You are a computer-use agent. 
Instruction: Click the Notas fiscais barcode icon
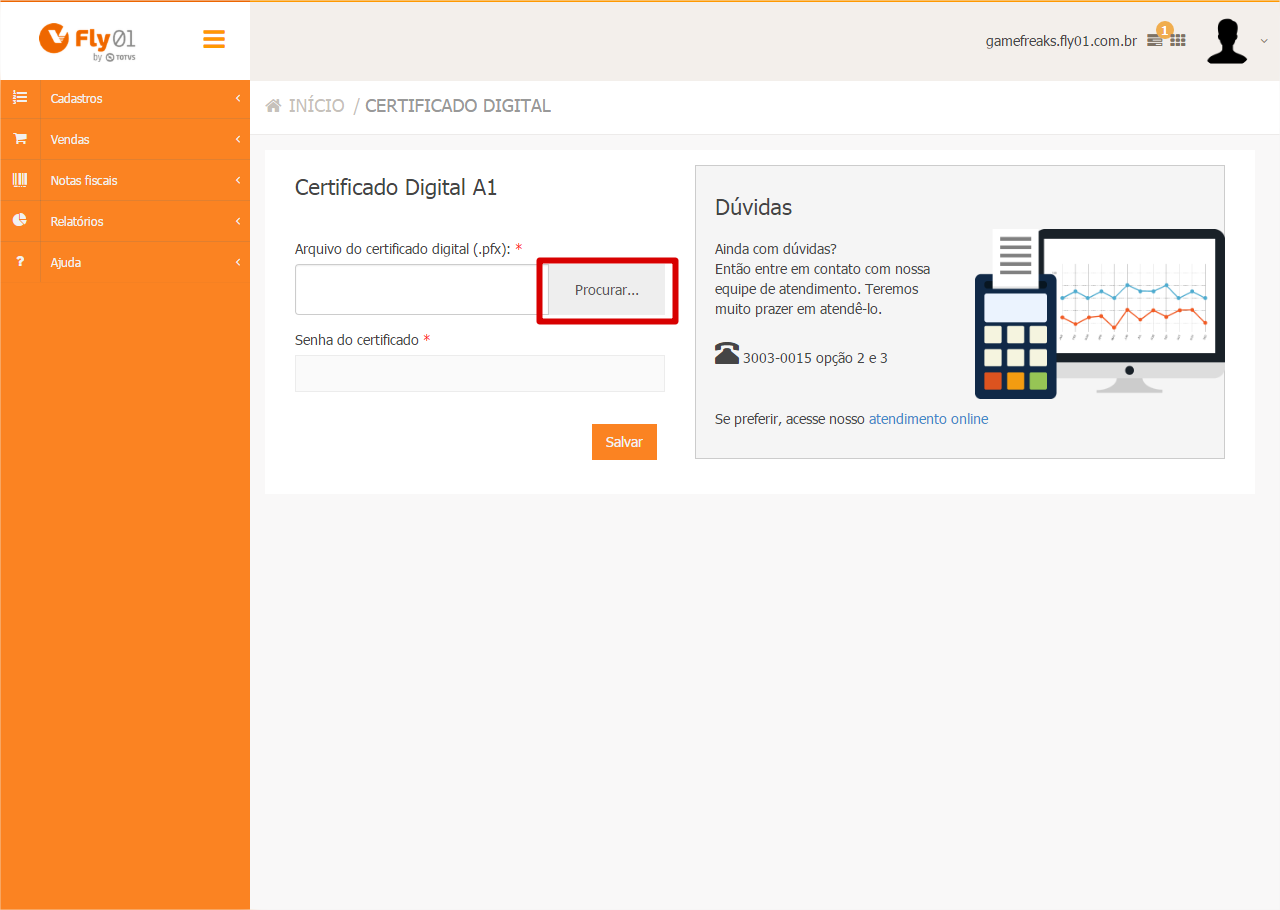pyautogui.click(x=20, y=180)
